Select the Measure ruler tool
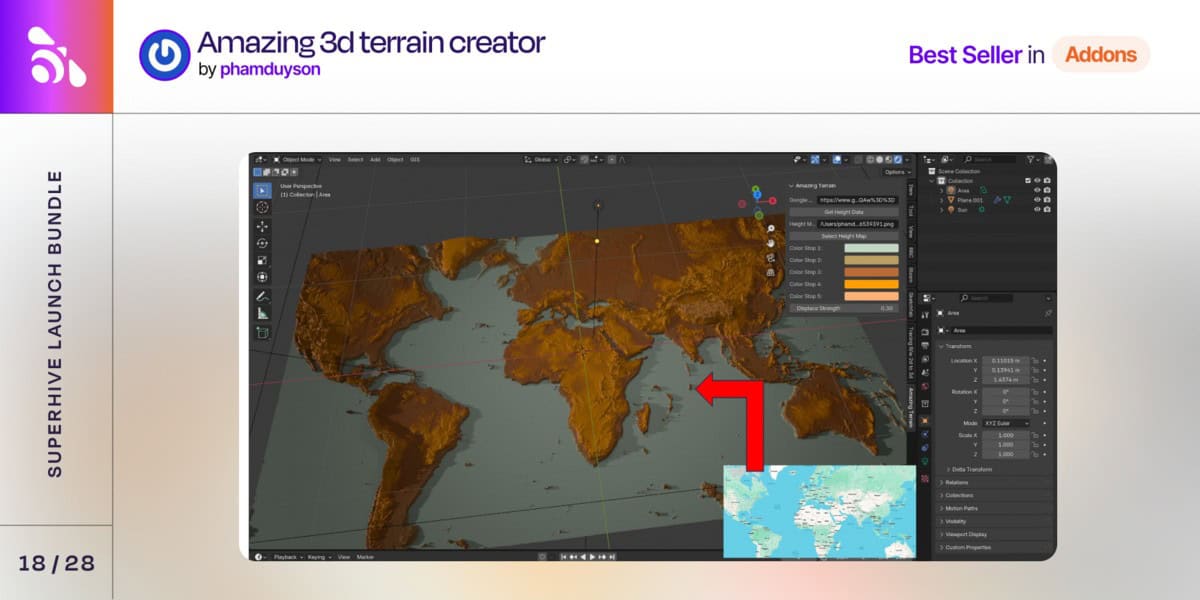Viewport: 1200px width, 600px height. pos(262,313)
